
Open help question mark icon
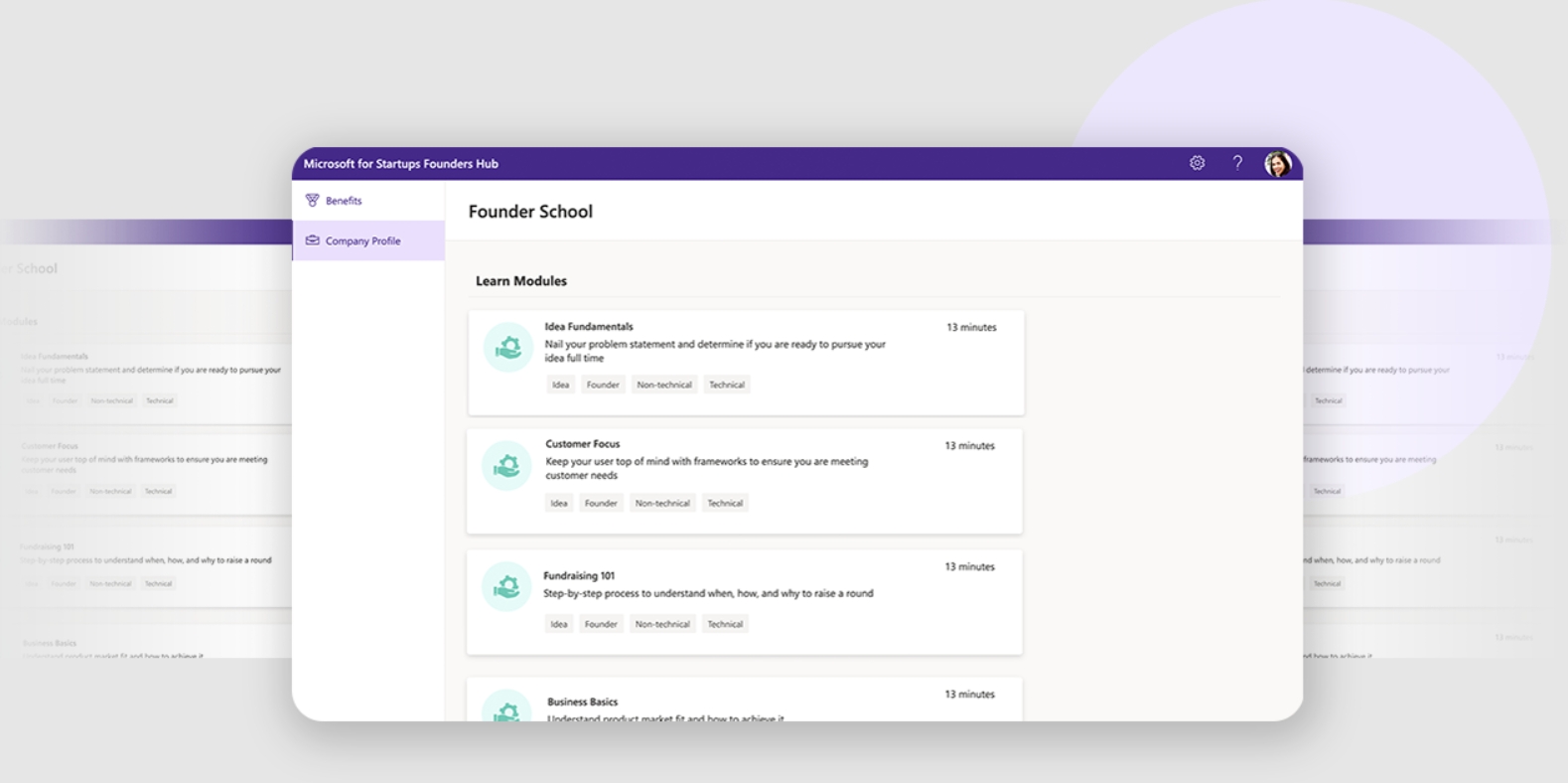click(x=1237, y=163)
